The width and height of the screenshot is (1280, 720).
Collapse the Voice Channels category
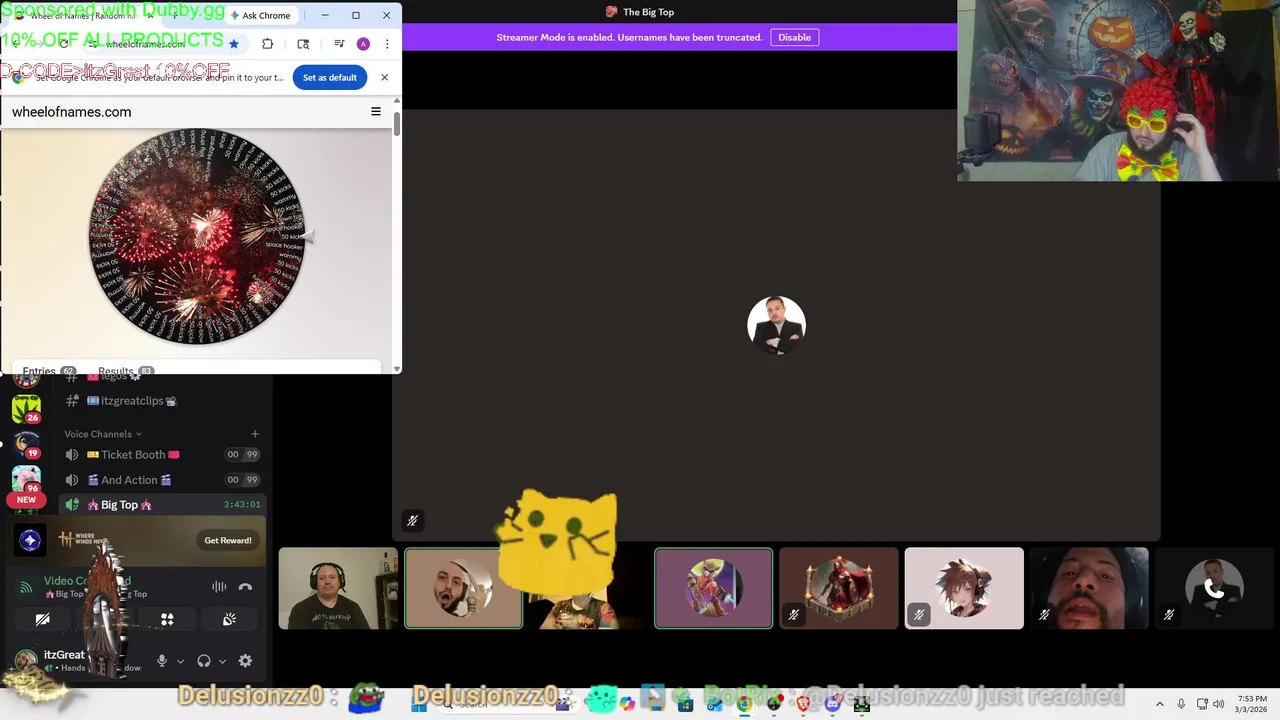tap(103, 434)
